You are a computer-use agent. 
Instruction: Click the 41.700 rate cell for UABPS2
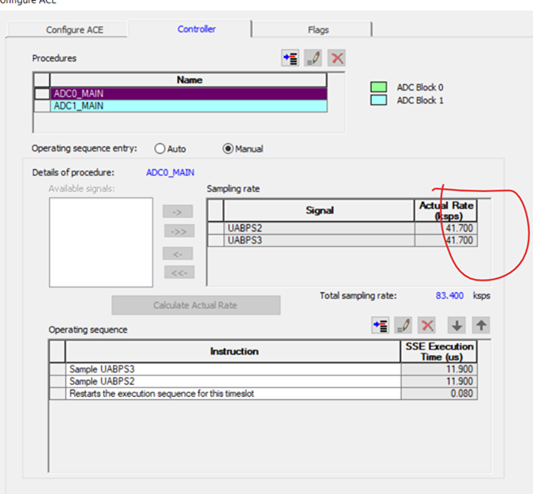[446, 228]
